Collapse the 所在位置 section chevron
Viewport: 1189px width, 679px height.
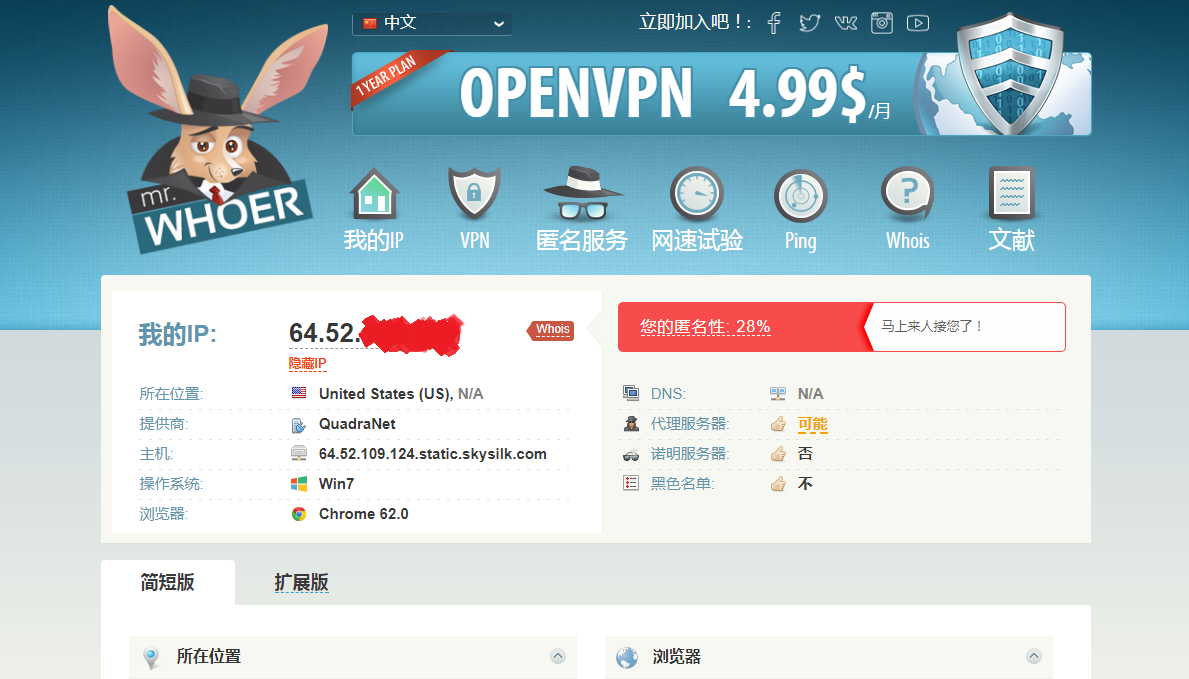(x=557, y=656)
